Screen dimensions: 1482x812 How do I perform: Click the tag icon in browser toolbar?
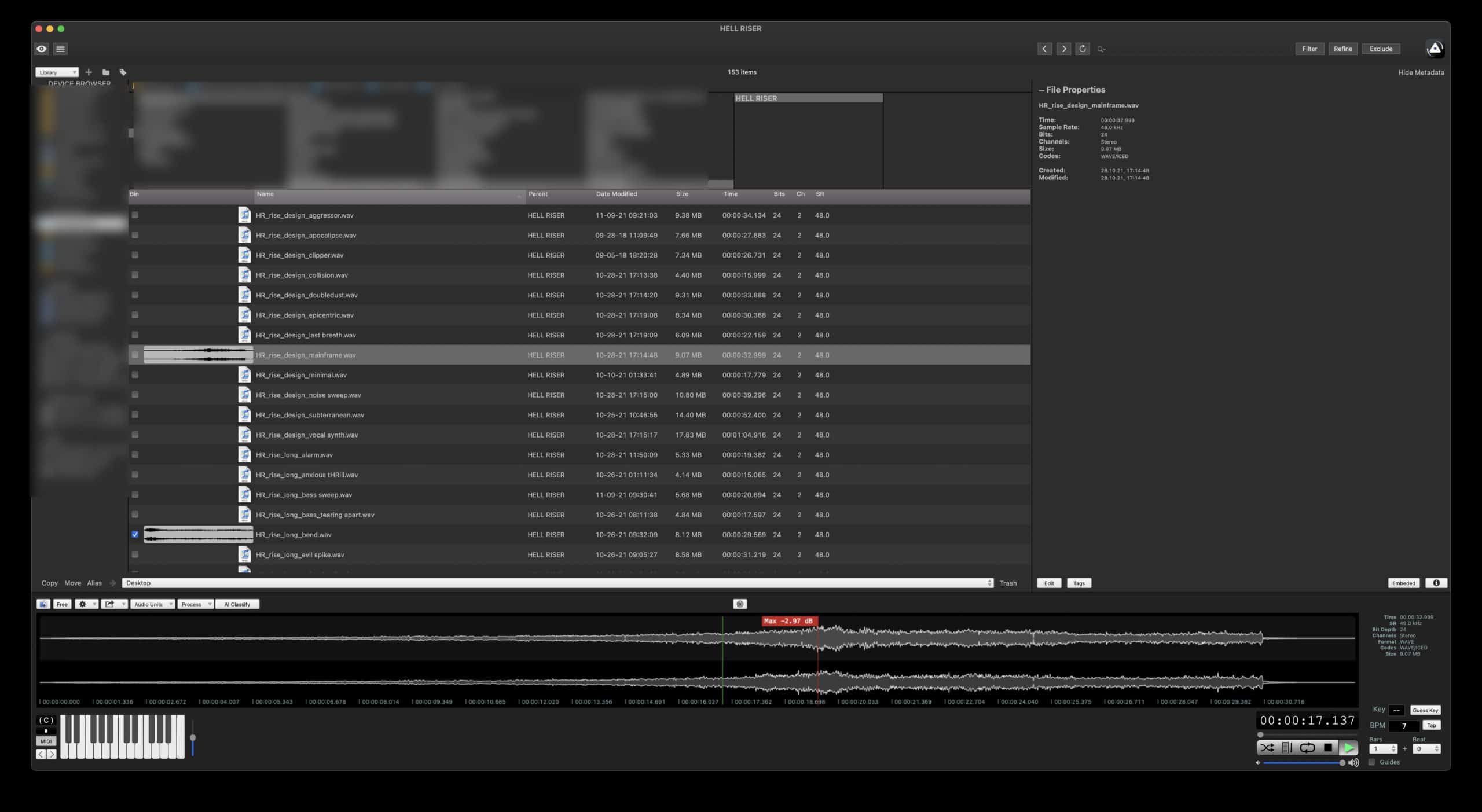pyautogui.click(x=123, y=72)
